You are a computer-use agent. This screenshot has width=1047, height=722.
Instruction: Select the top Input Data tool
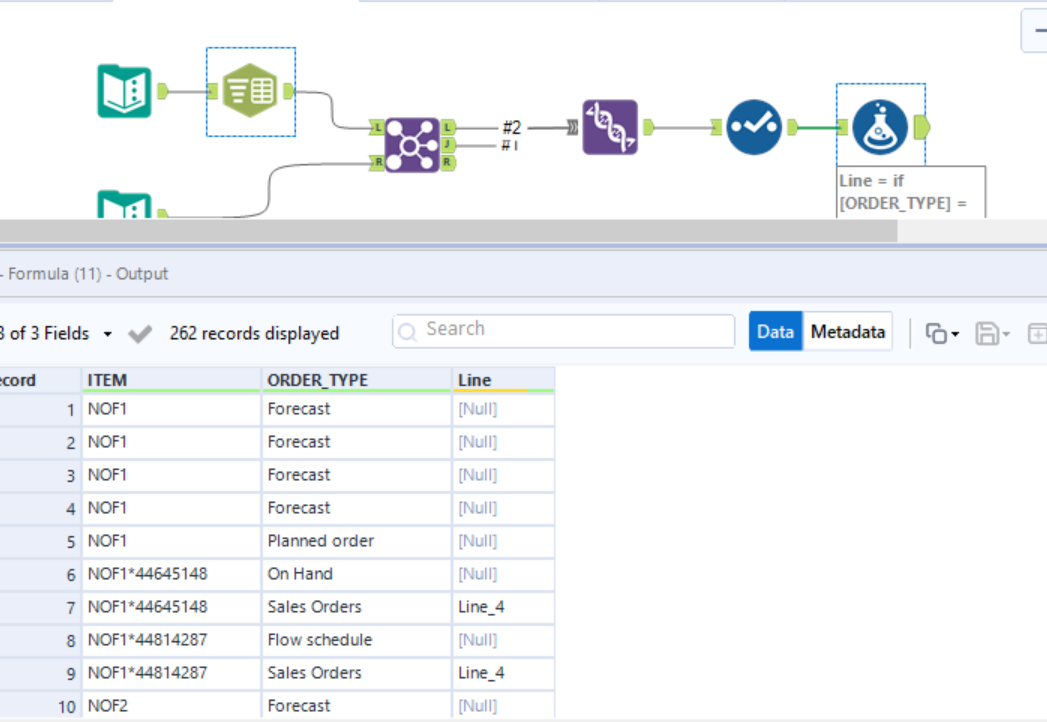(x=124, y=91)
